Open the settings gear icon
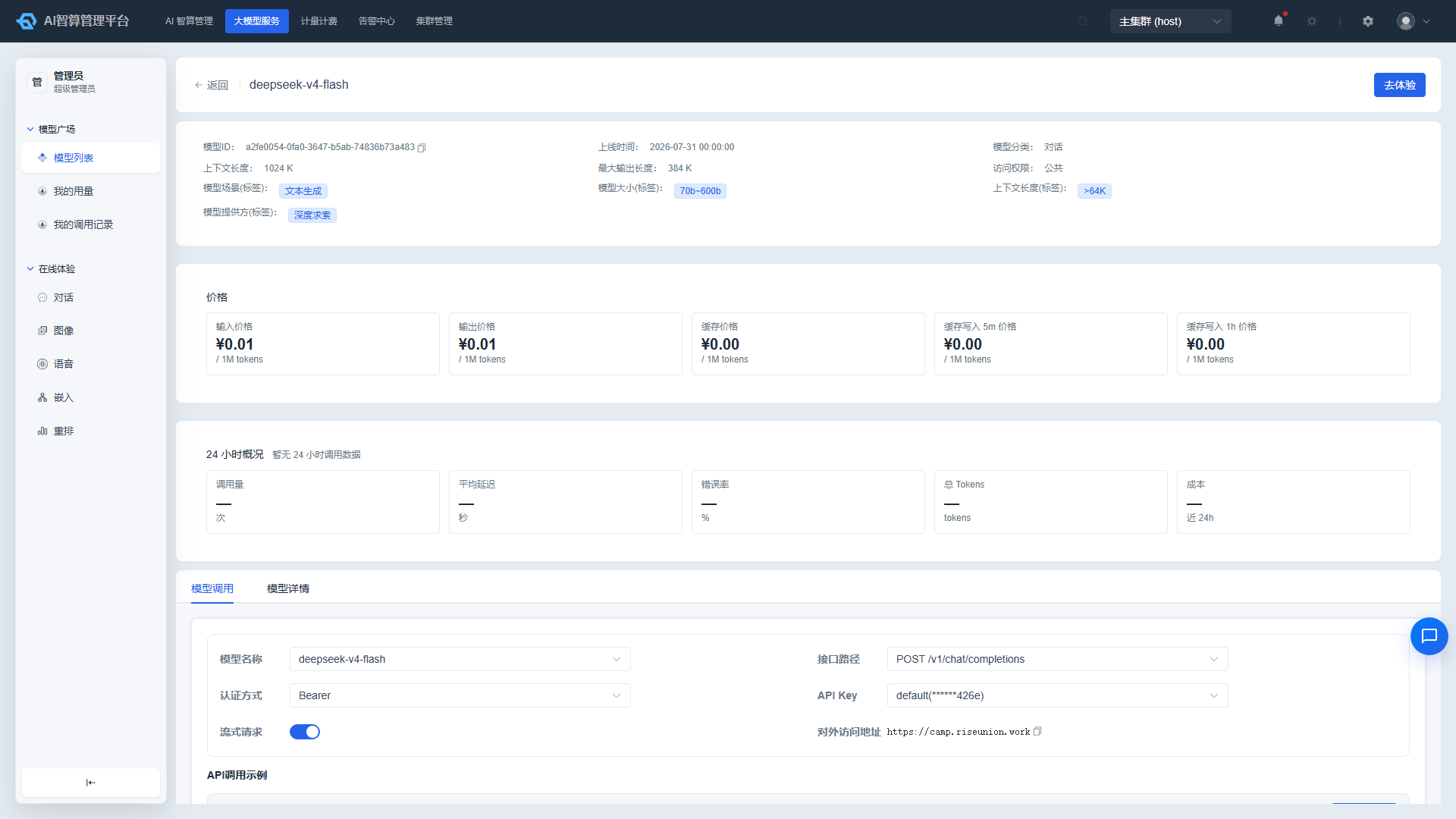 (x=1368, y=21)
